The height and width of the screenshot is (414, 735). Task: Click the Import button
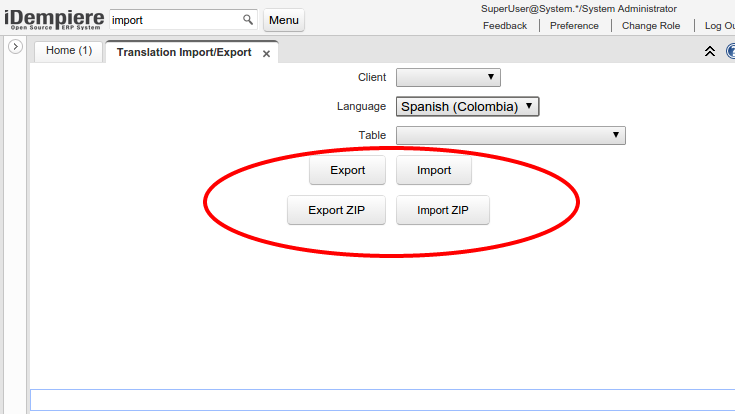tap(434, 170)
